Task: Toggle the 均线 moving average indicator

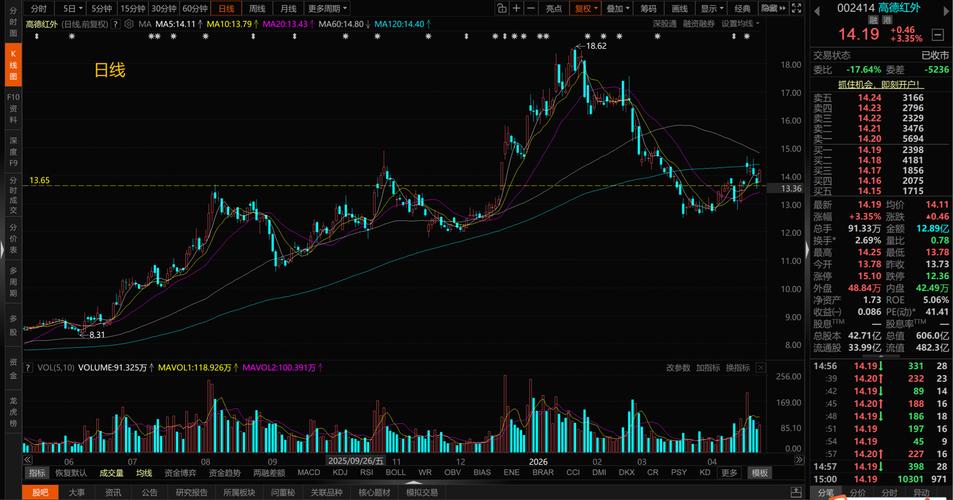Action: tap(144, 473)
